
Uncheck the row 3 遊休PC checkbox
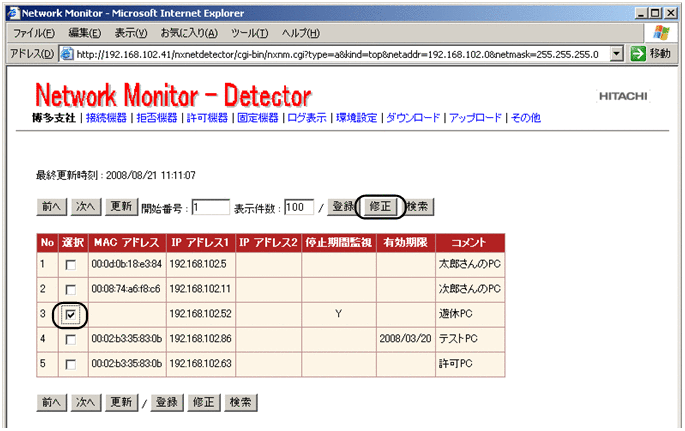(x=71, y=314)
